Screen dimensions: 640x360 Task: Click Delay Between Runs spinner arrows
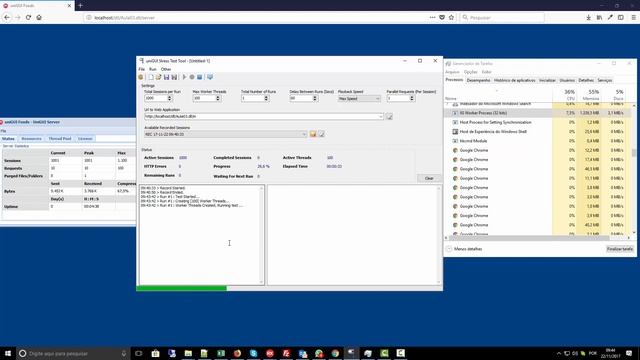tap(315, 98)
